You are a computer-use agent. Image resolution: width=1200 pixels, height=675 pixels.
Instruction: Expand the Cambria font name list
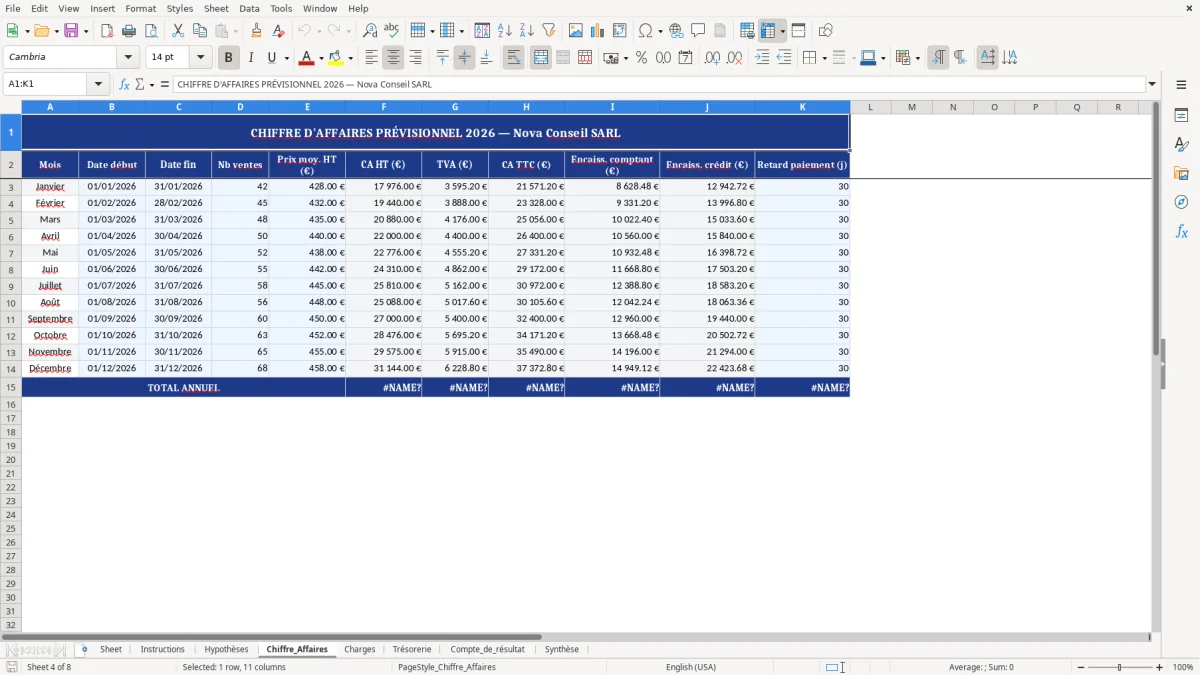[128, 58]
